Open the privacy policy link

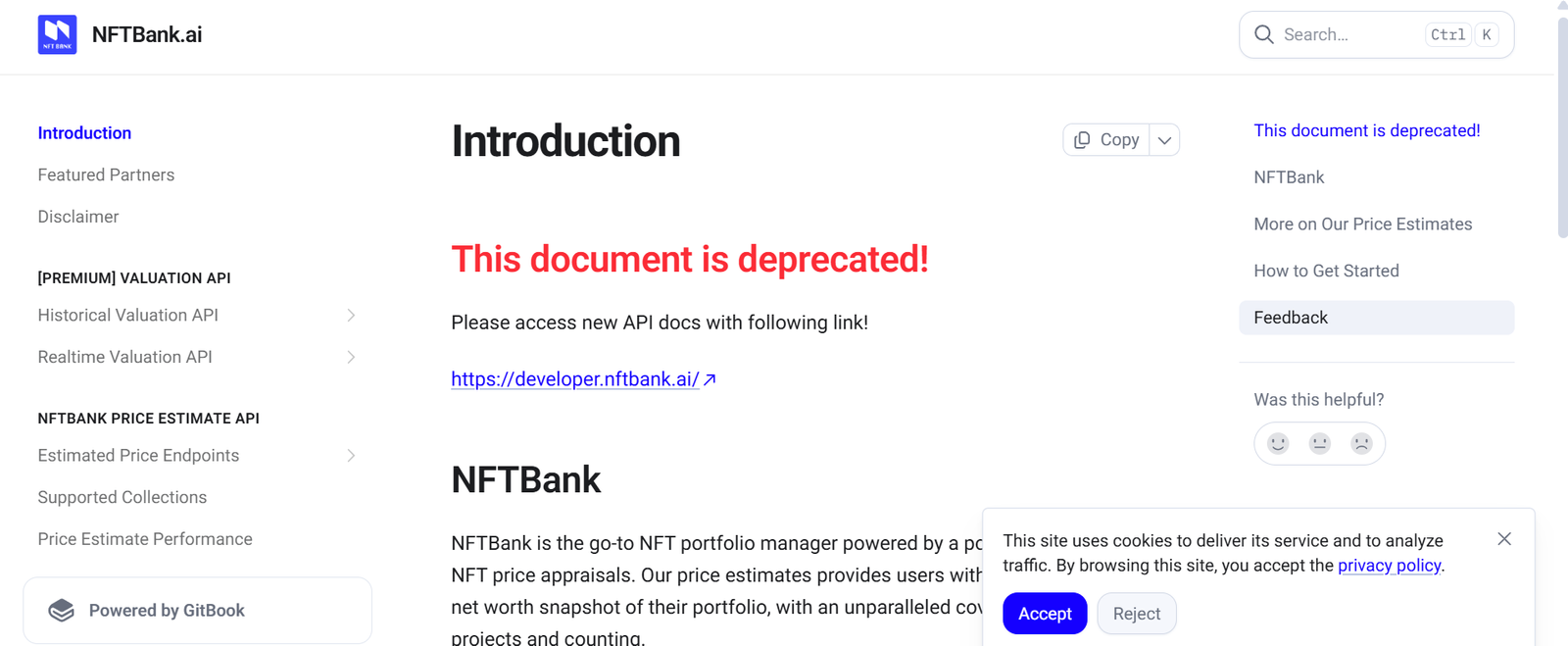[x=1389, y=566]
